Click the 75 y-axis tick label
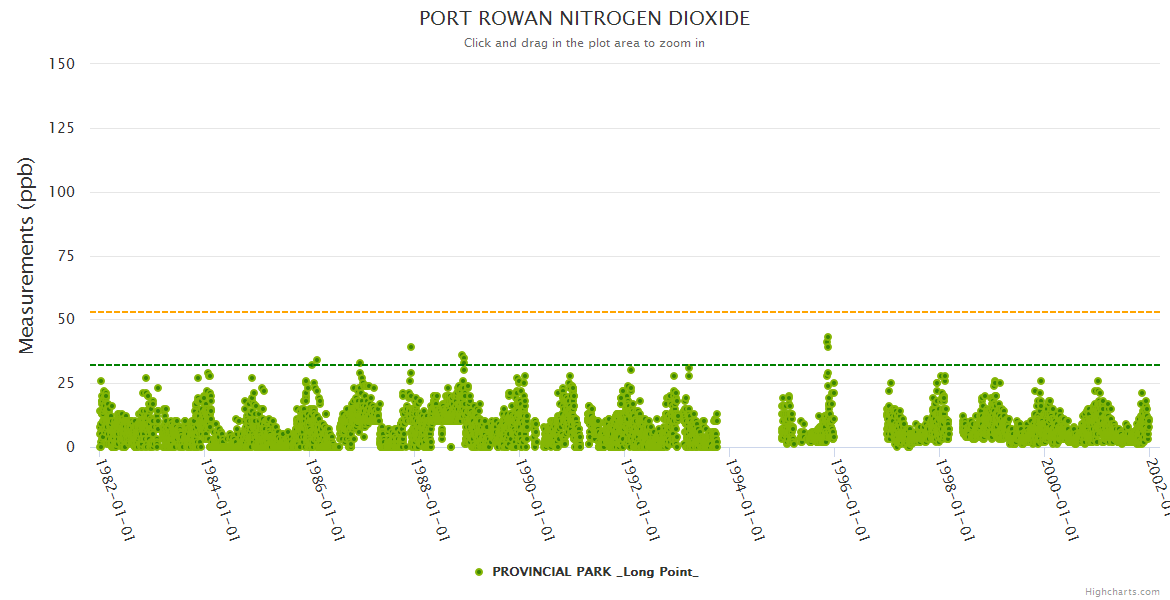This screenshot has width=1170, height=600. (65, 256)
